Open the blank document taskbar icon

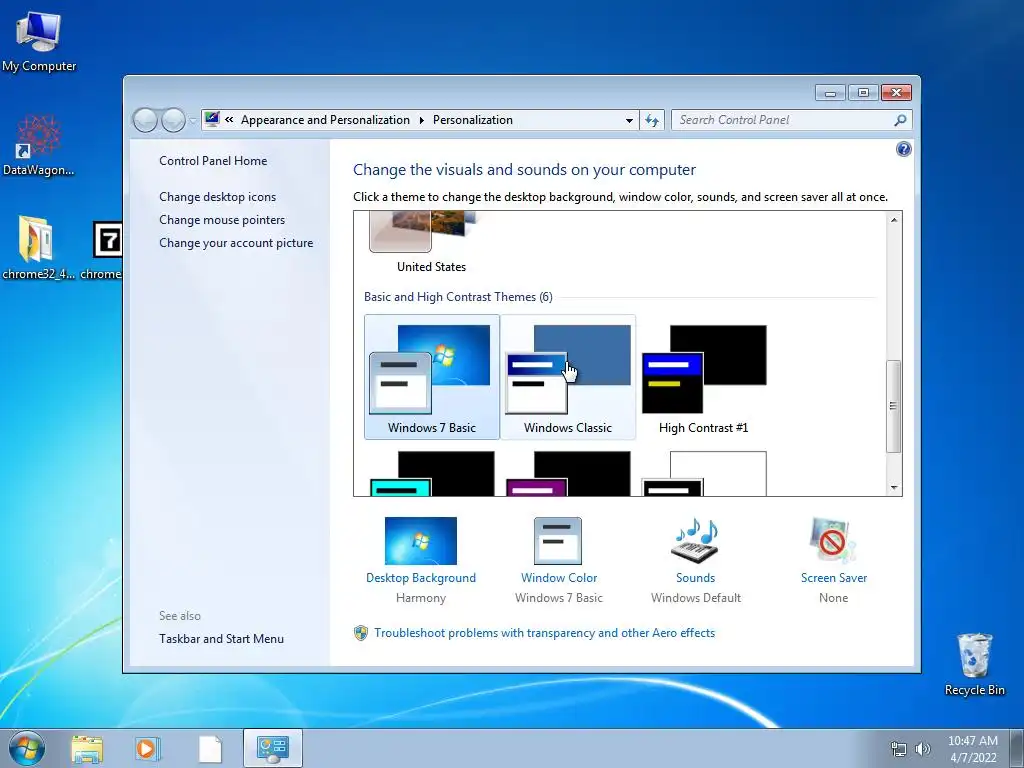click(x=210, y=748)
